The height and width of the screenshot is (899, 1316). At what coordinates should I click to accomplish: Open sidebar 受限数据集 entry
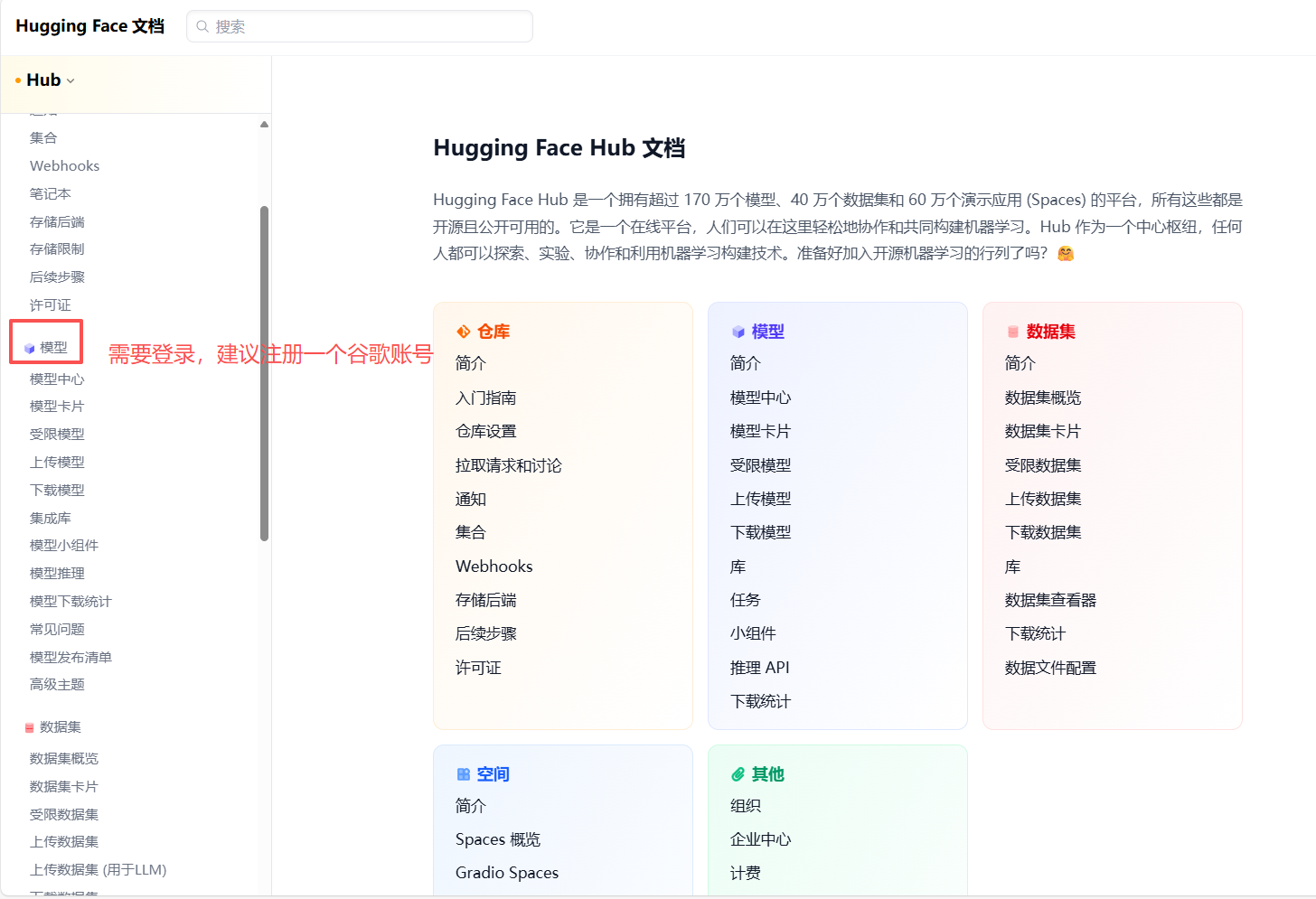(x=64, y=815)
